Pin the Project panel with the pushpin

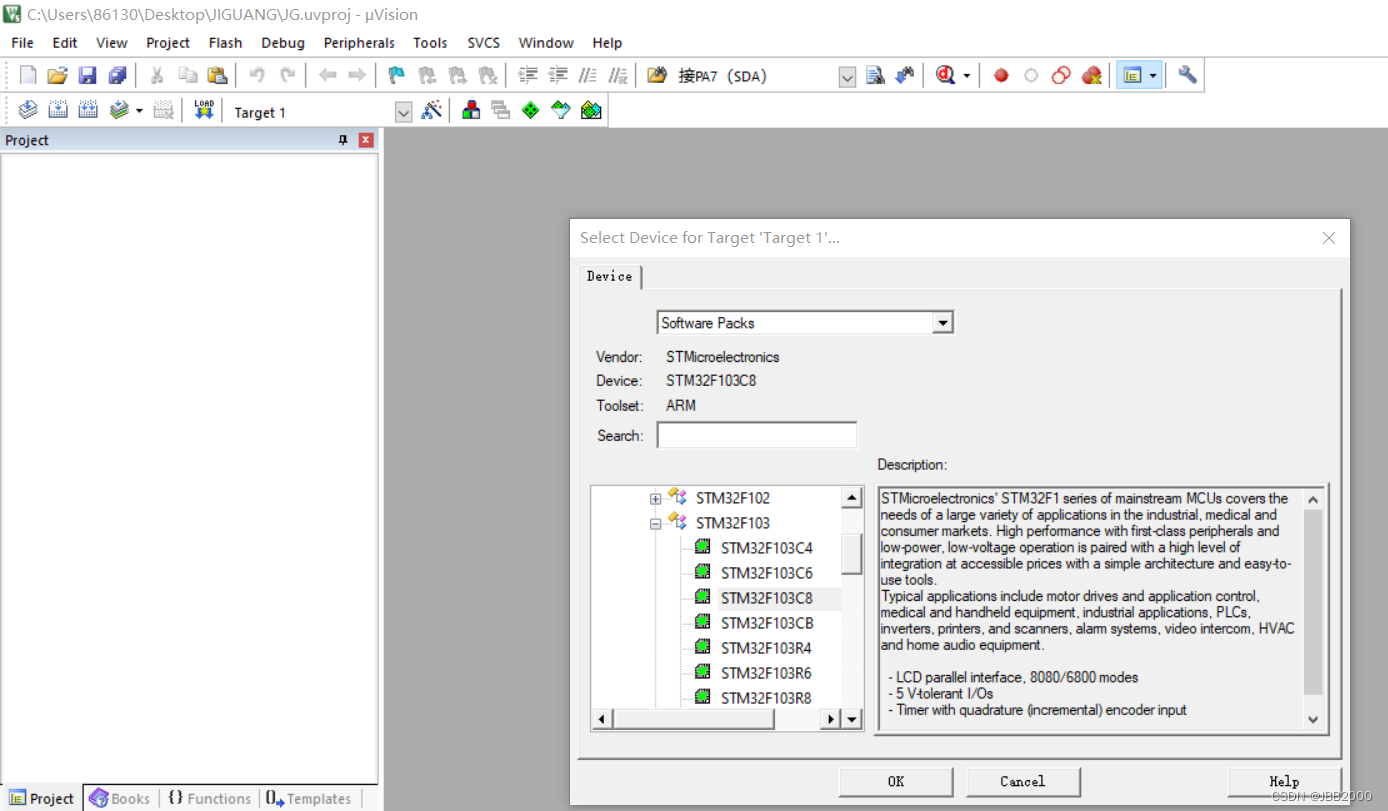tap(344, 140)
